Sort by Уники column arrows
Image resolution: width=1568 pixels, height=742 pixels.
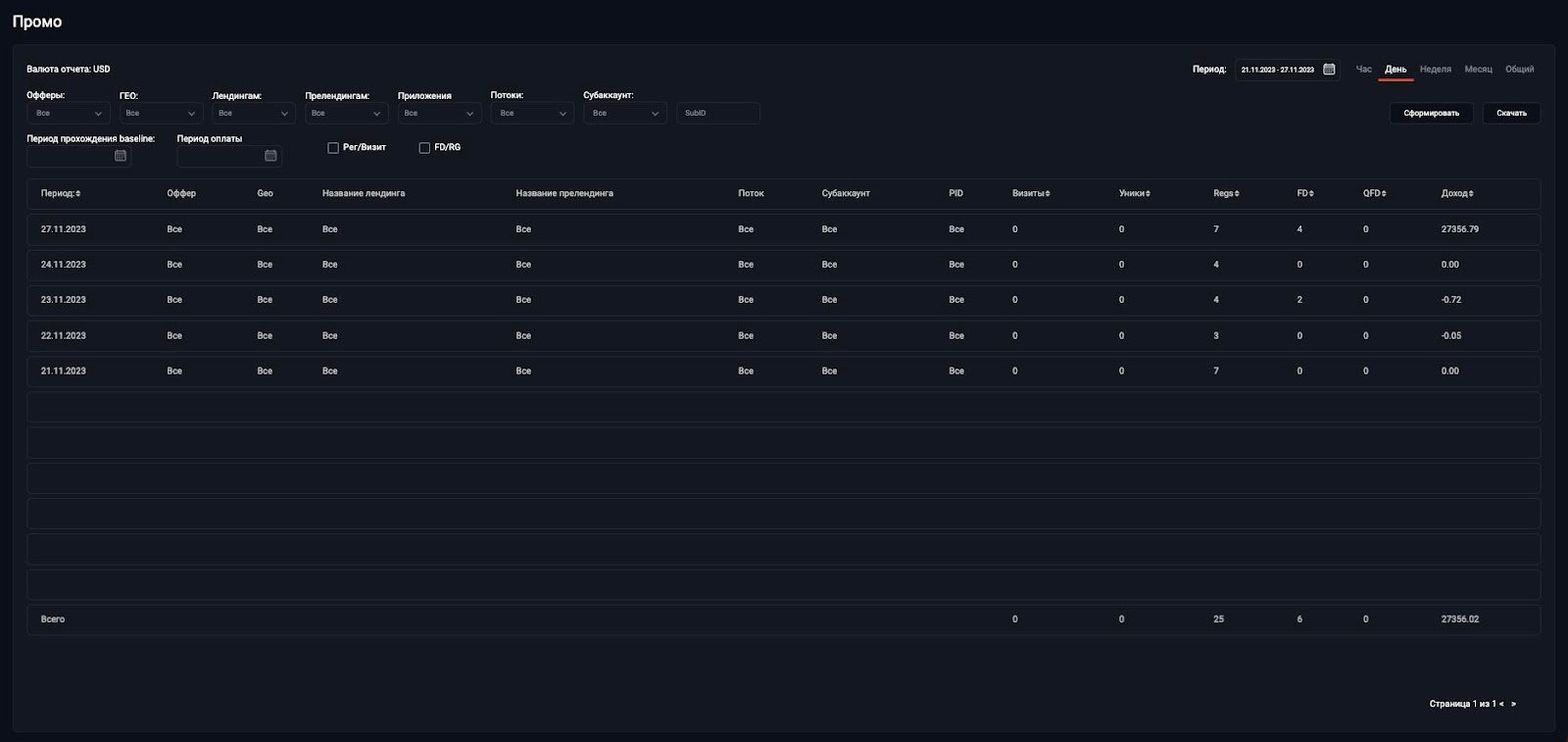tap(1148, 194)
